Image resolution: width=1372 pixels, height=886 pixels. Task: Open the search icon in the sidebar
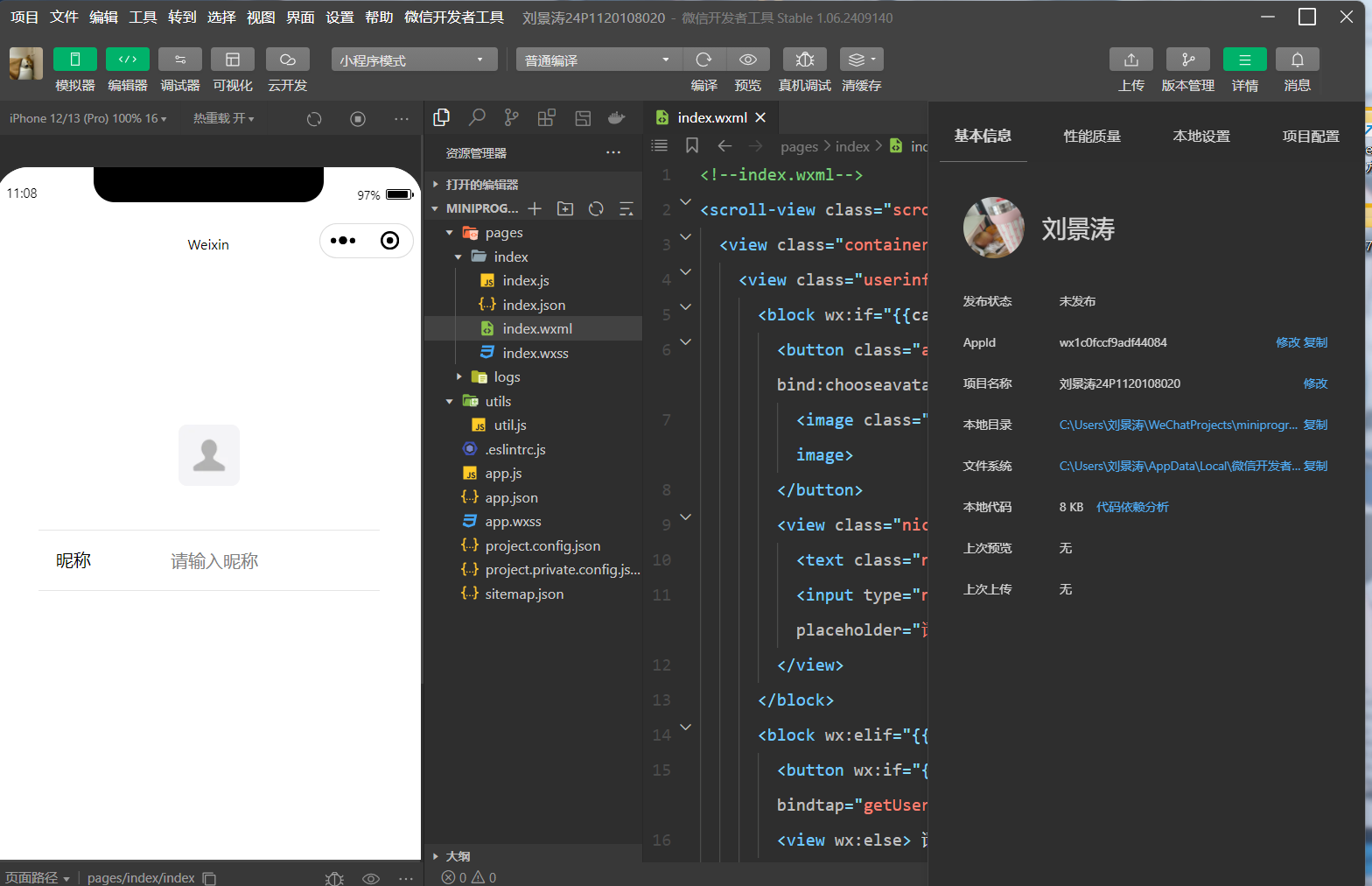tap(477, 117)
